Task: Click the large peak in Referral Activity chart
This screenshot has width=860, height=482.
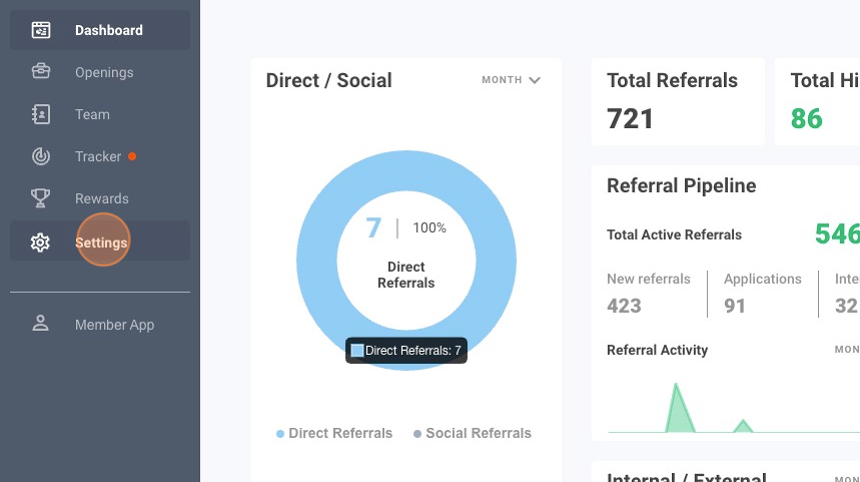Action: [678, 405]
